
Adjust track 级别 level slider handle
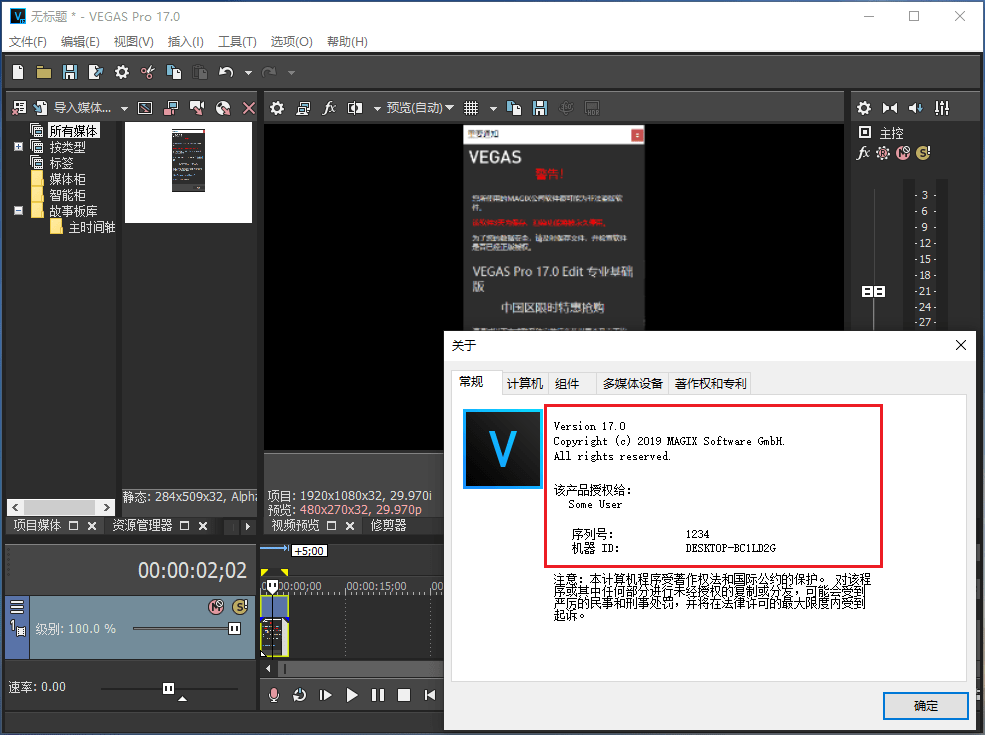[234, 628]
